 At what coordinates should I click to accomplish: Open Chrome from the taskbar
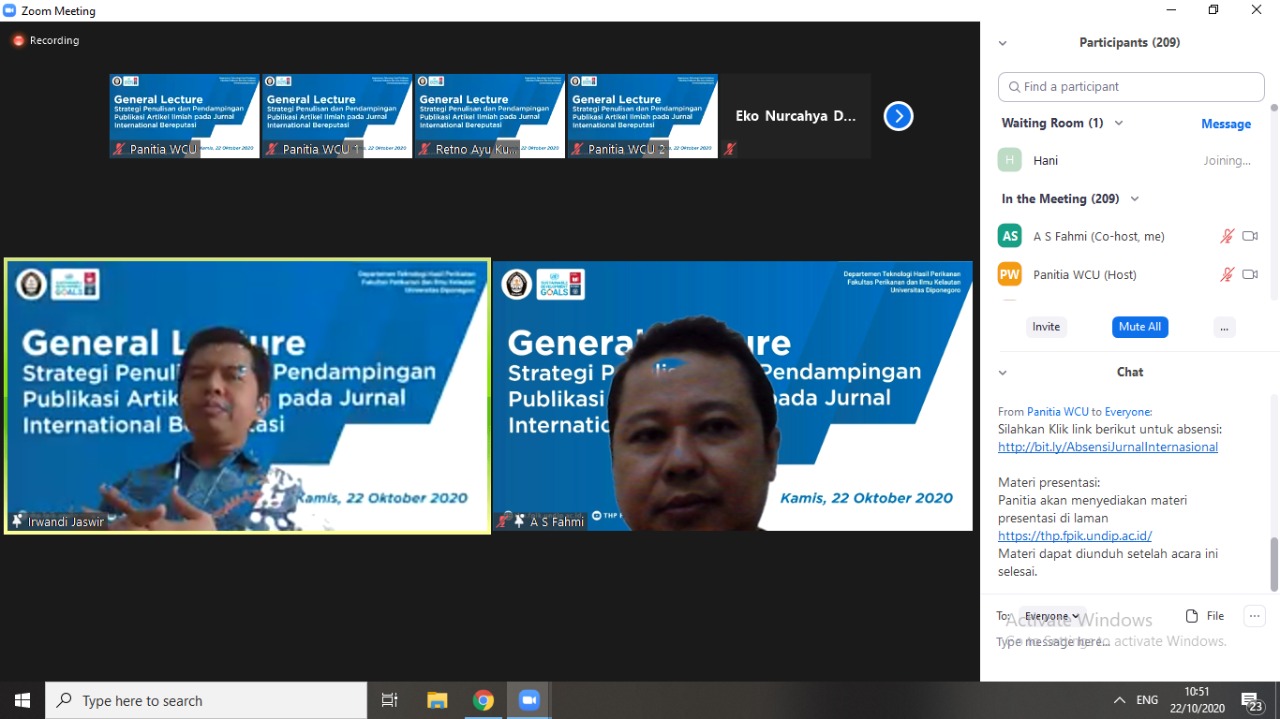pos(483,700)
